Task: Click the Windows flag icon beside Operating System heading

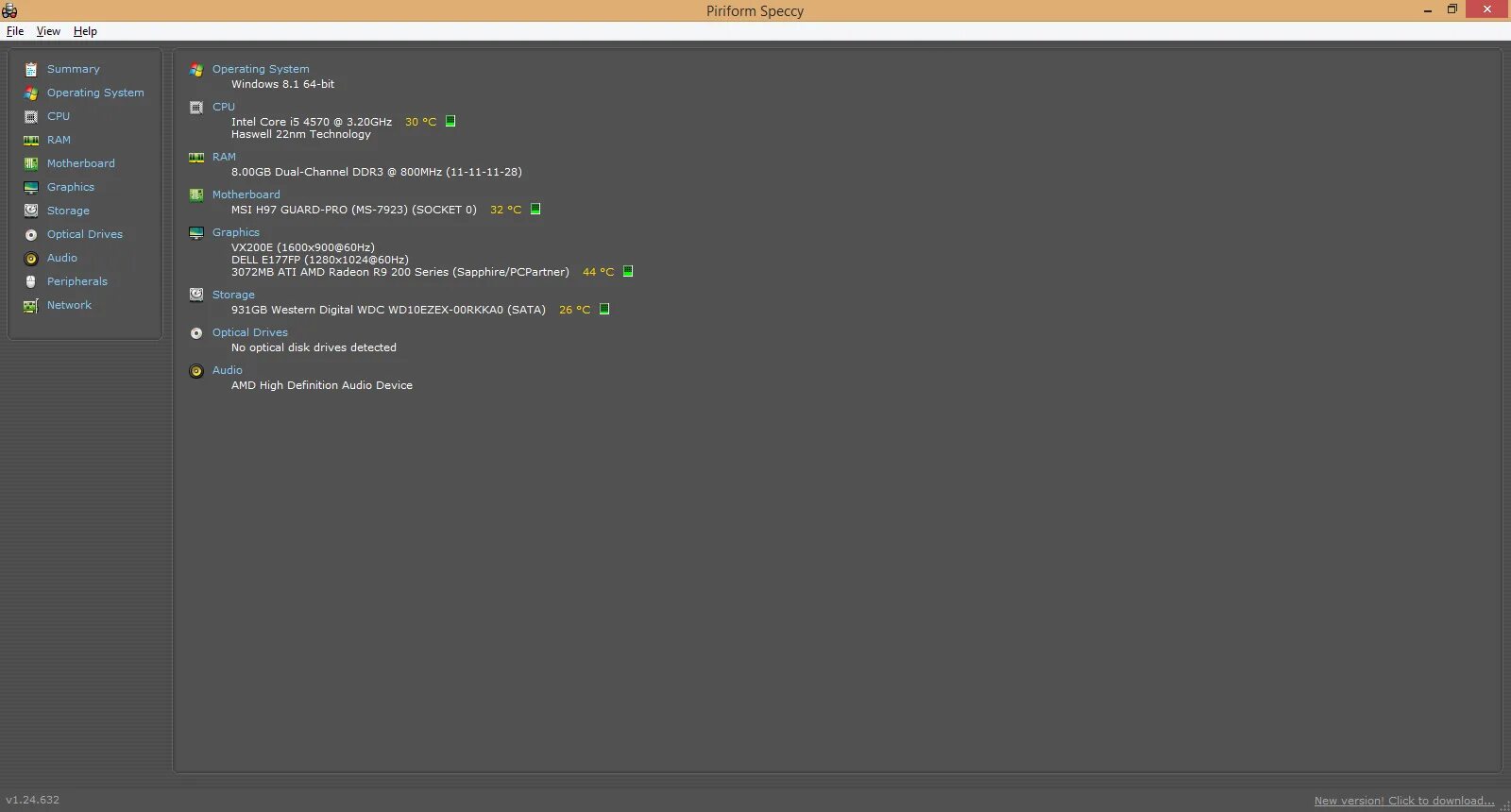Action: tap(196, 69)
